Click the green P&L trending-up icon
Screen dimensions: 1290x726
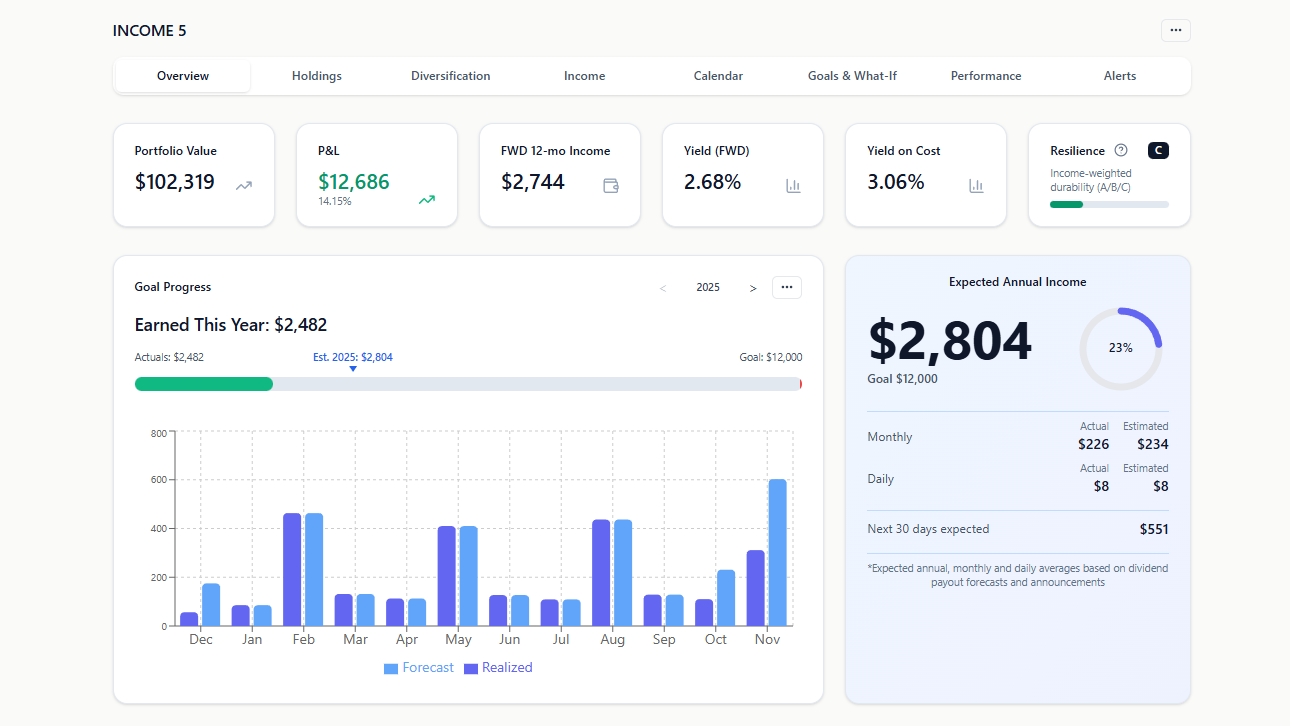(427, 200)
